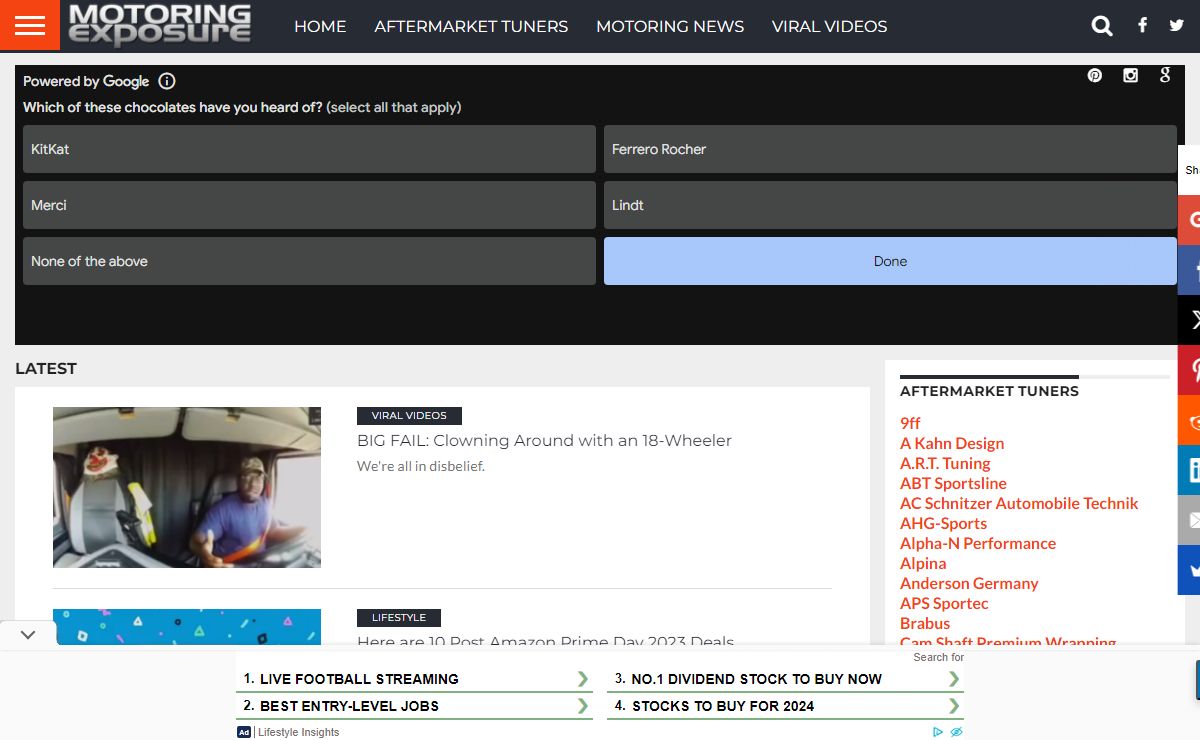The image size is (1200, 740).
Task: Open the Google Plus icon under header
Action: [x=1165, y=75]
